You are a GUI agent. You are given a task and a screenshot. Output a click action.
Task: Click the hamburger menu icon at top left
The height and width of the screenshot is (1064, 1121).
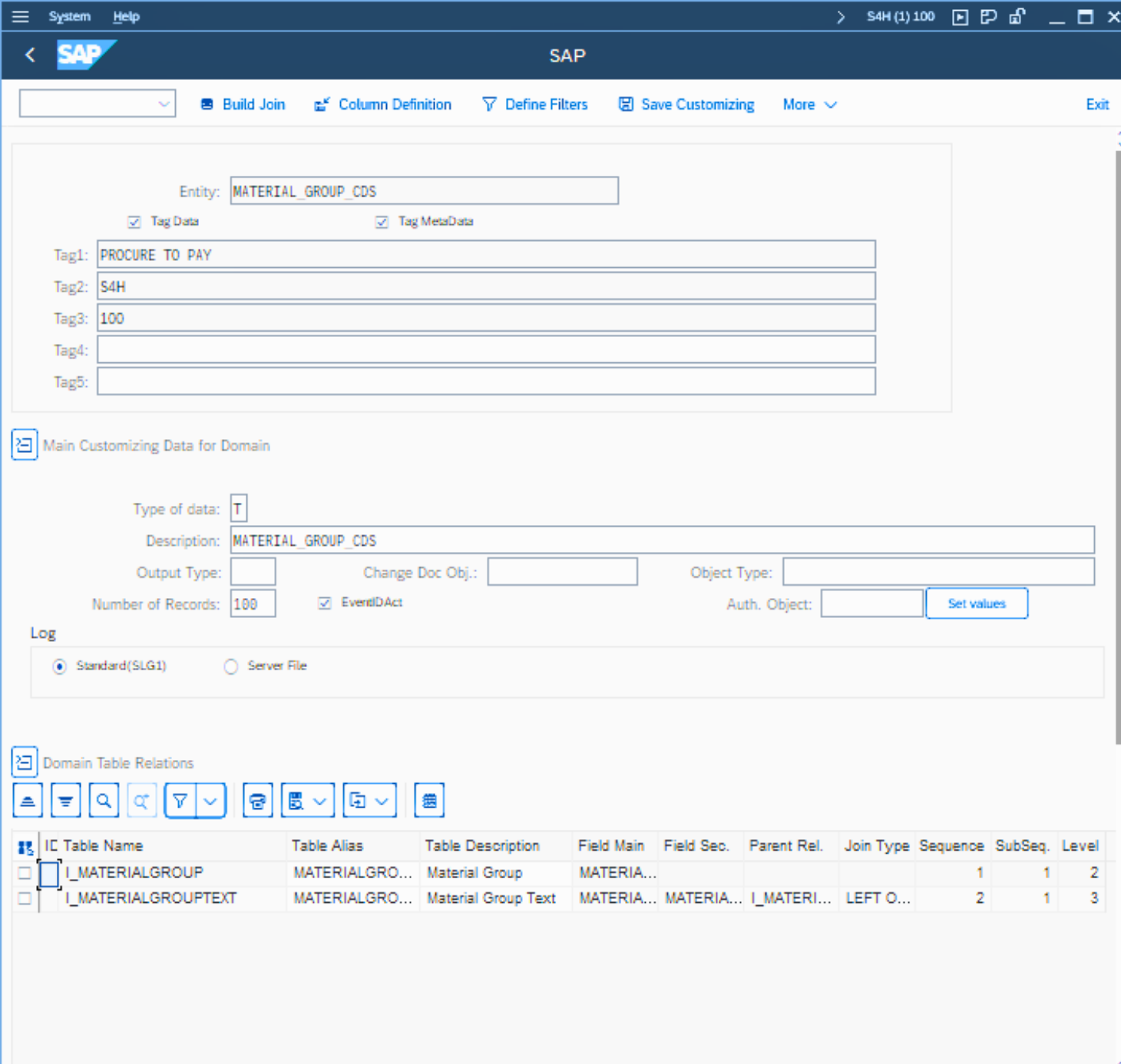click(21, 16)
